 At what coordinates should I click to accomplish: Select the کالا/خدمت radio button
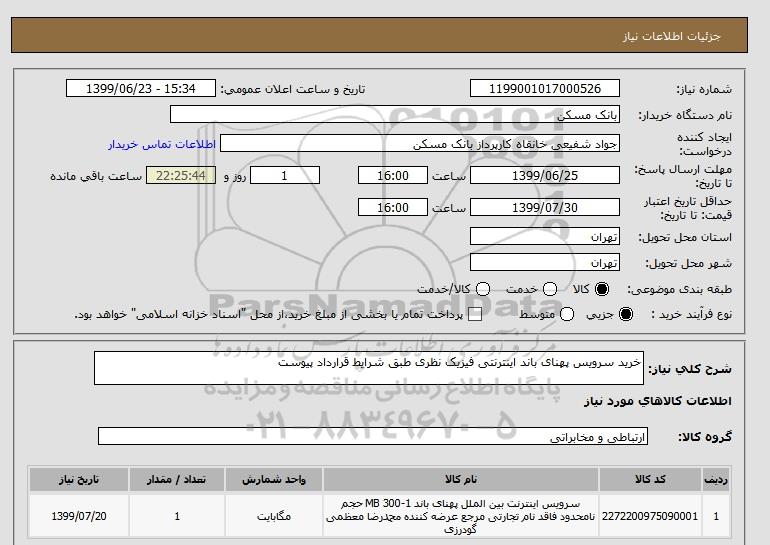[483, 289]
